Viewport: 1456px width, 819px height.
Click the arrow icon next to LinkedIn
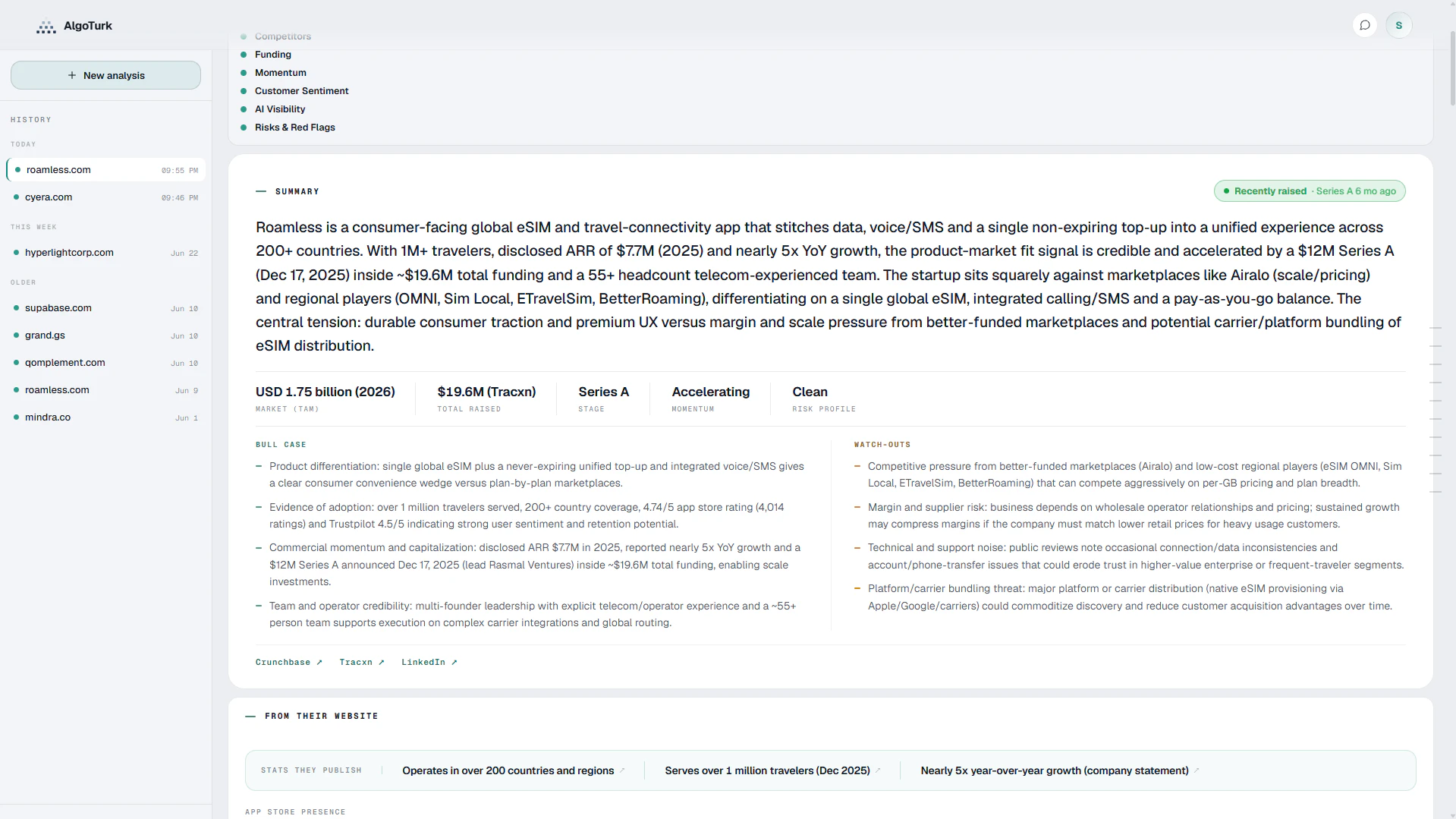(x=454, y=663)
